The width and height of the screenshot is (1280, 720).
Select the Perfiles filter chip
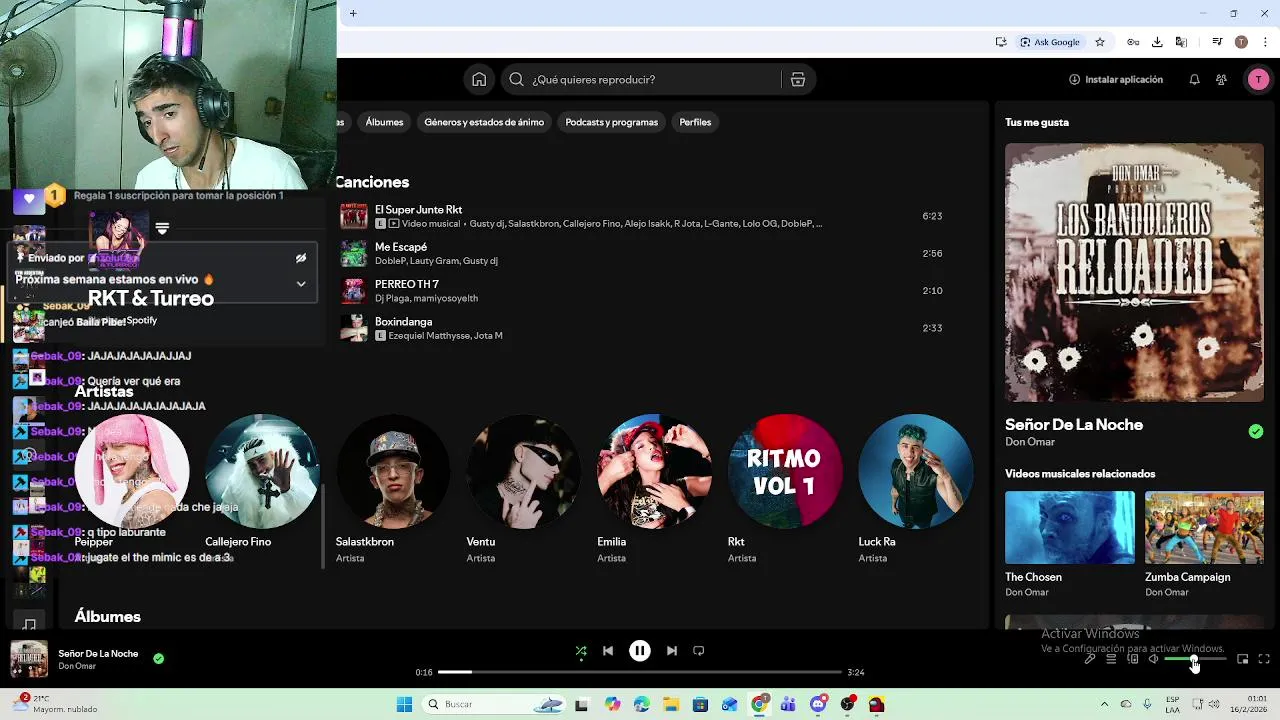click(695, 122)
